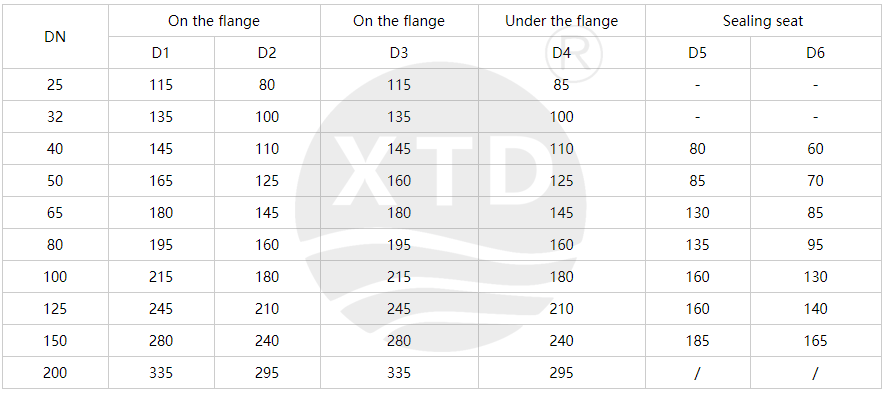Select the D1 column header
885x395 pixels.
pyautogui.click(x=161, y=53)
